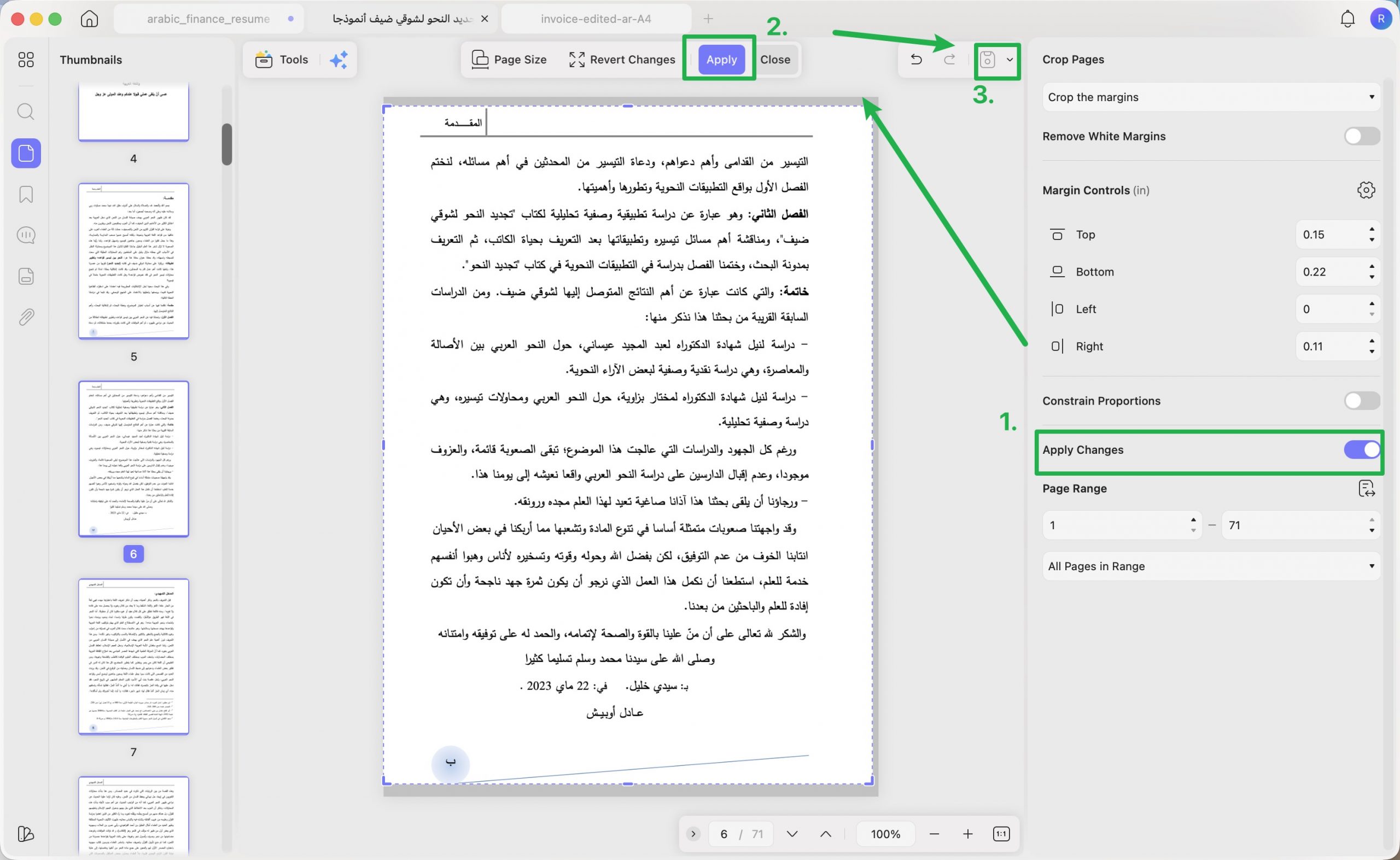1400x860 pixels.
Task: Click the AI assistant sparkle icon
Action: pos(339,60)
